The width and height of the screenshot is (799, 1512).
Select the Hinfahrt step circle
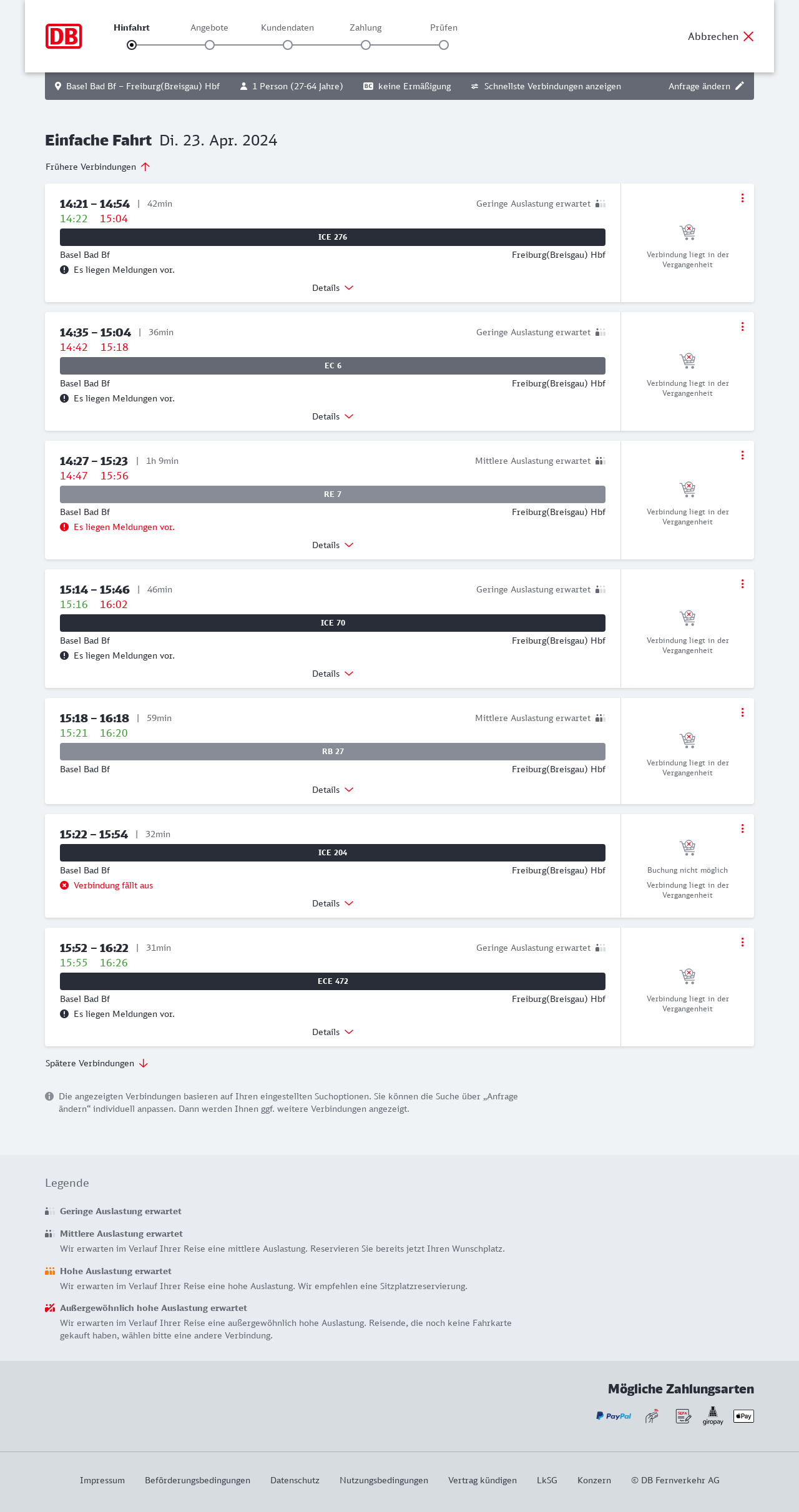click(x=132, y=45)
